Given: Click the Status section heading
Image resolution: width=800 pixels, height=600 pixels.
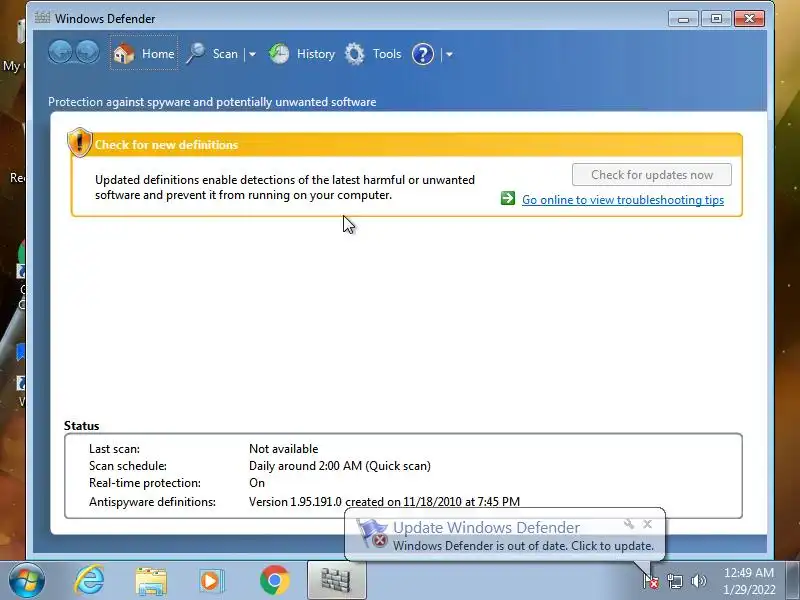Looking at the screenshot, I should pos(82,426).
